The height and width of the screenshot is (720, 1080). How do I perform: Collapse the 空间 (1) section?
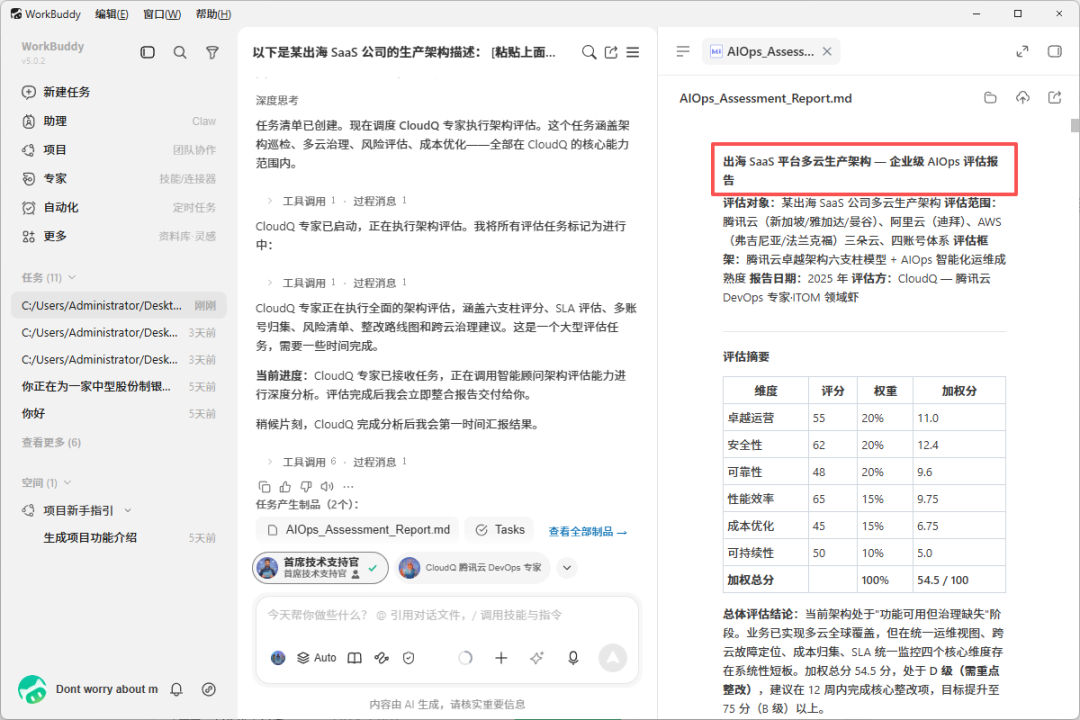click(x=46, y=483)
